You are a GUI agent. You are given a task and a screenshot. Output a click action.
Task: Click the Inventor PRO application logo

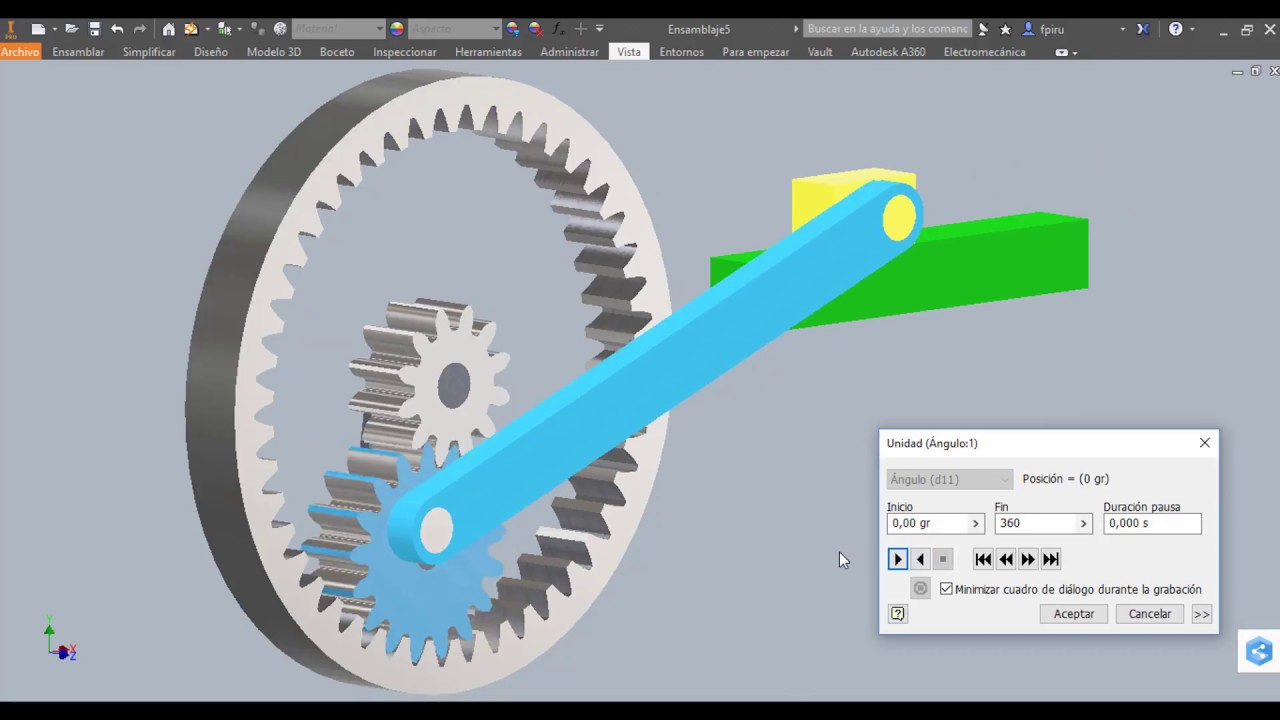tap(12, 29)
